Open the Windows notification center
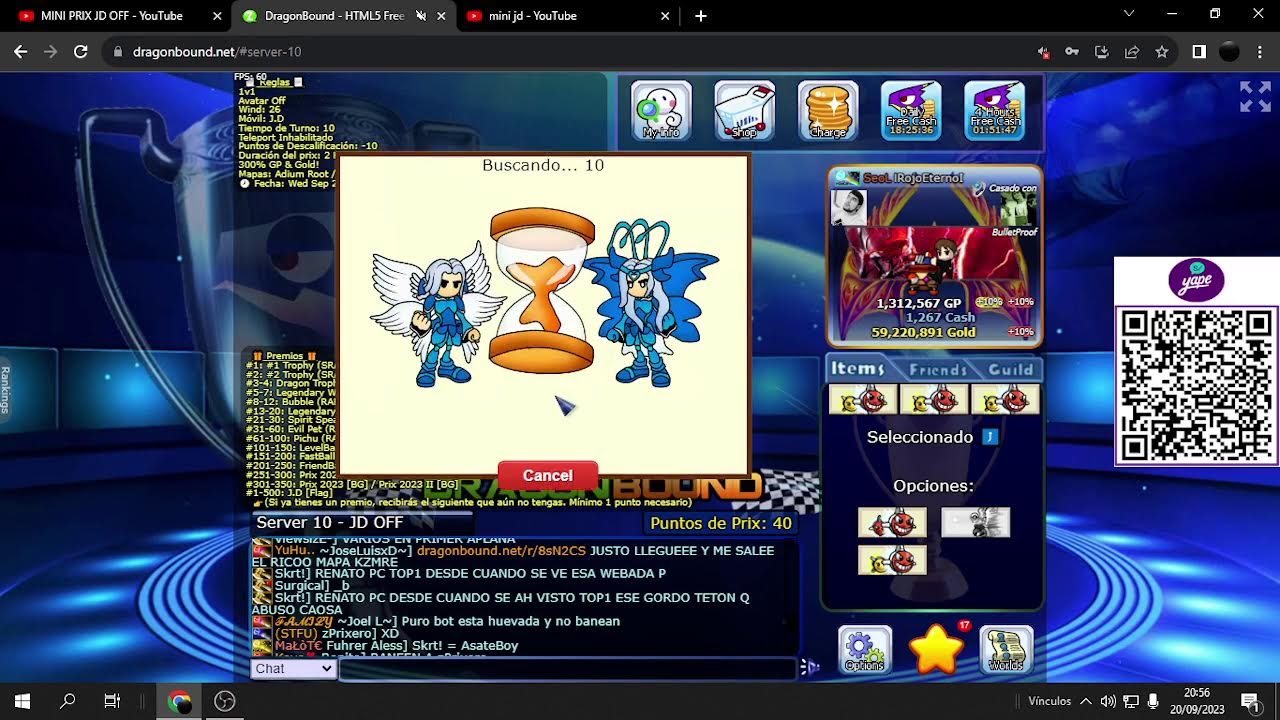Screen dimensions: 1280x720 (1249, 701)
